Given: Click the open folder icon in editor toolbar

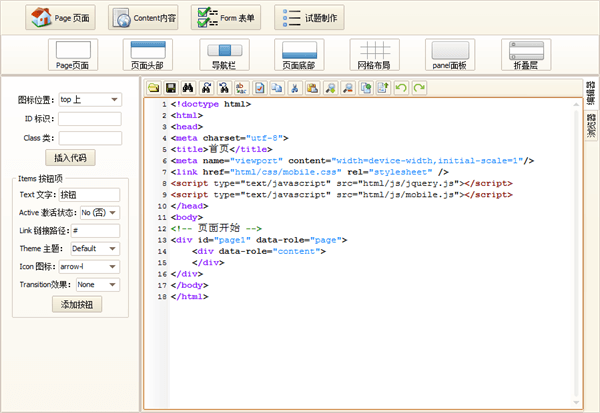Looking at the screenshot, I should (154, 89).
